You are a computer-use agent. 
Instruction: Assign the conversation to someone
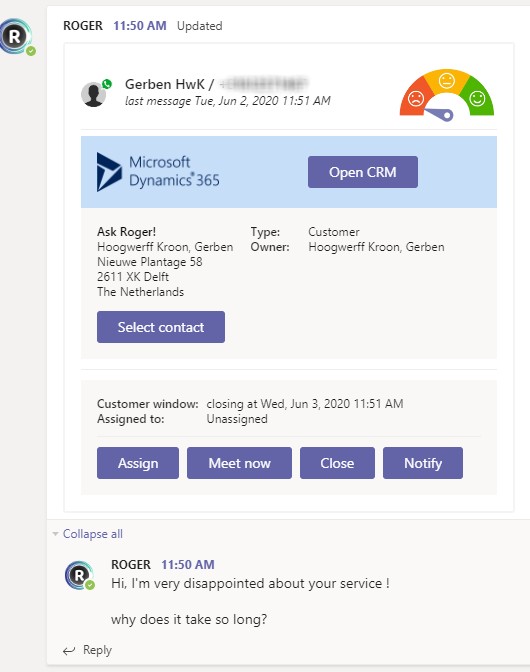[x=138, y=463]
